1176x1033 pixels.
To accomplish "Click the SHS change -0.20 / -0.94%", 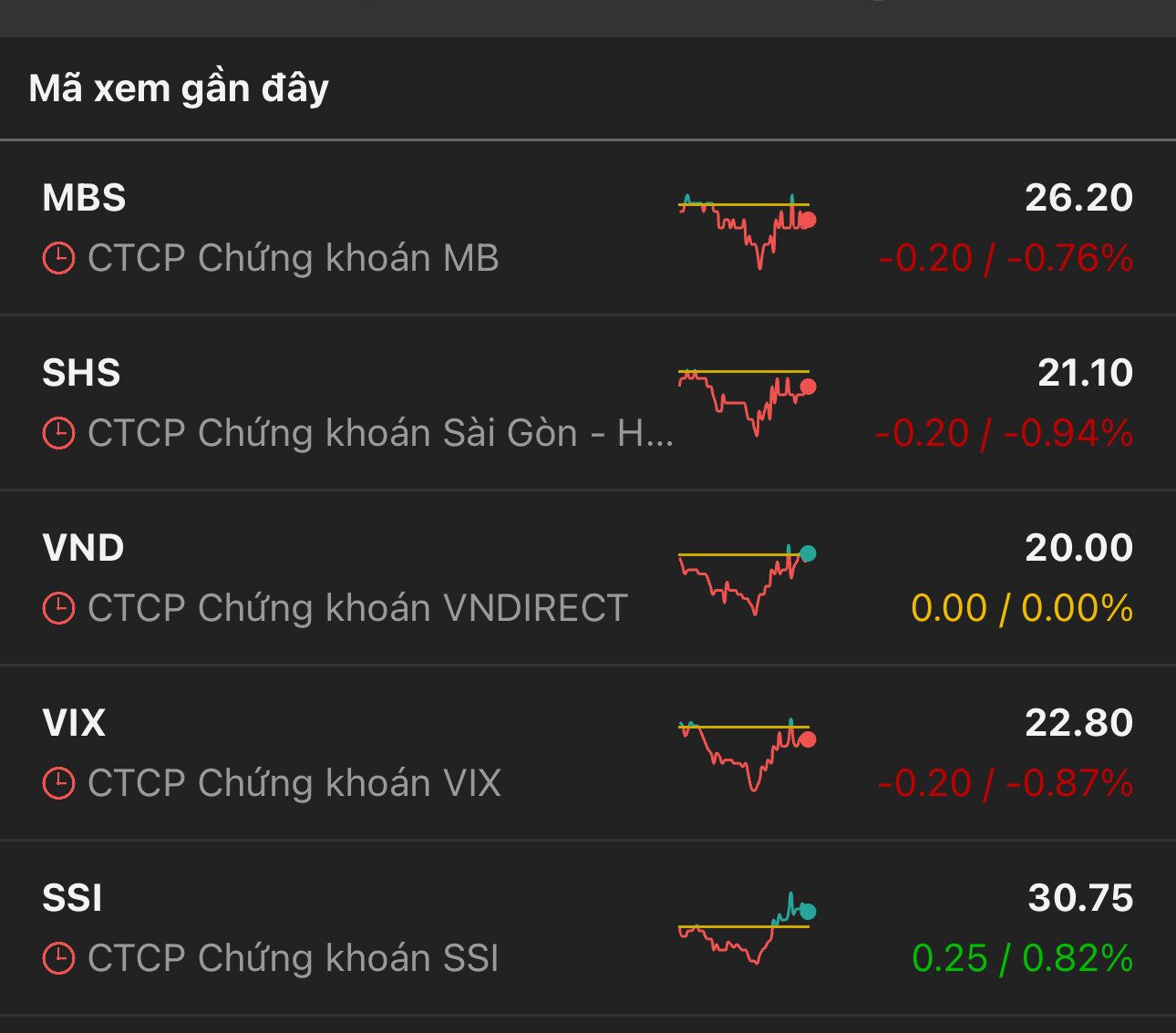I will (x=1004, y=433).
